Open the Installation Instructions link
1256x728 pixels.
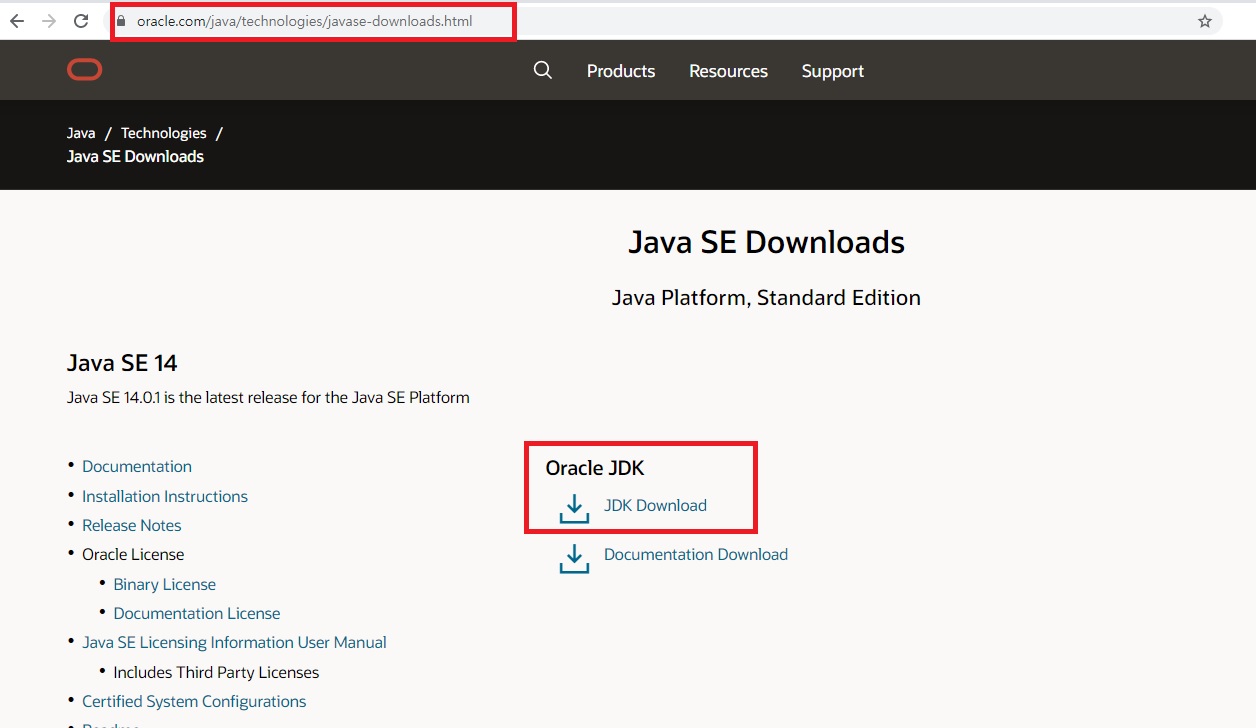(x=165, y=496)
